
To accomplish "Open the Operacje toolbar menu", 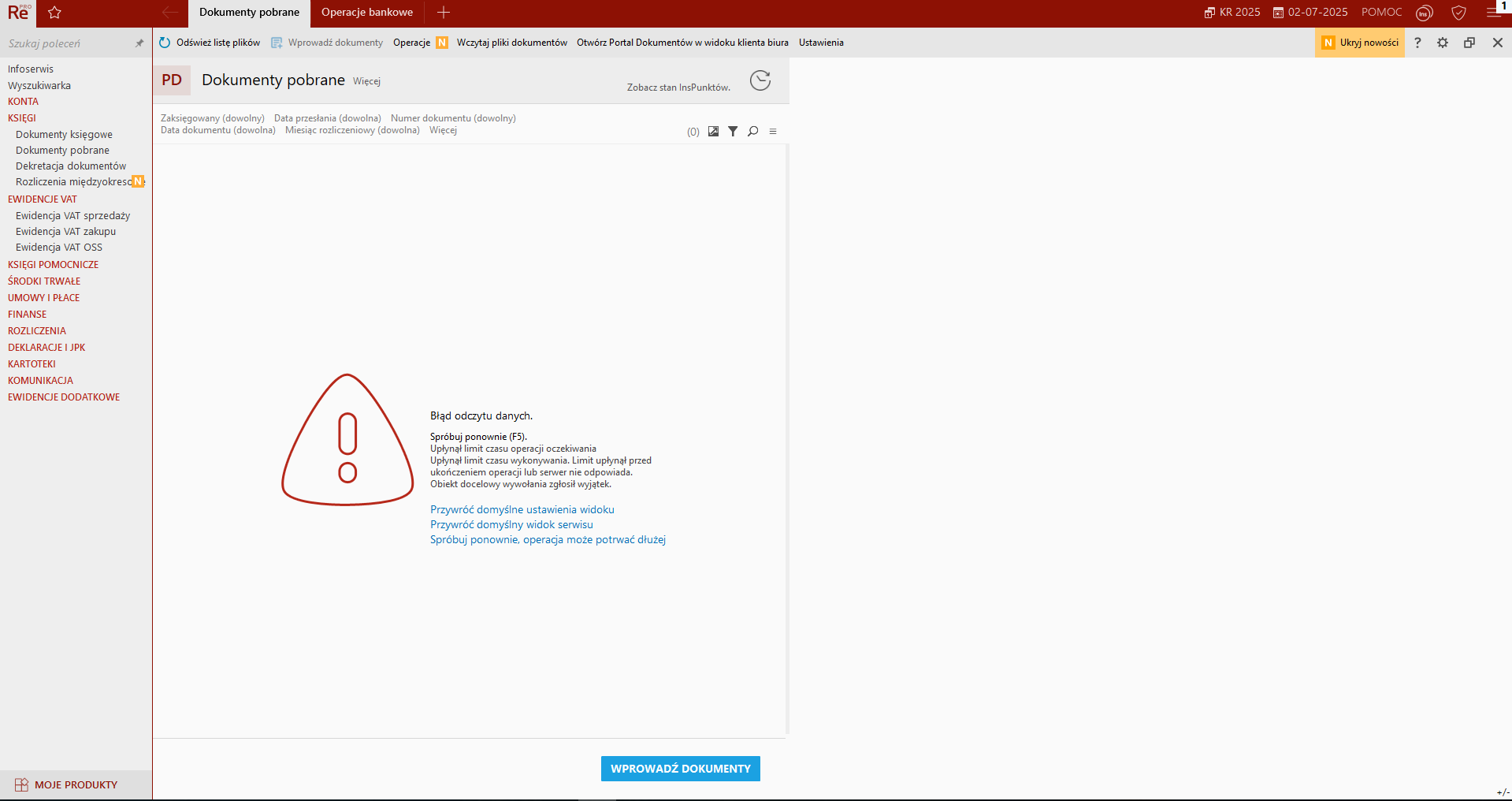I will [x=411, y=43].
